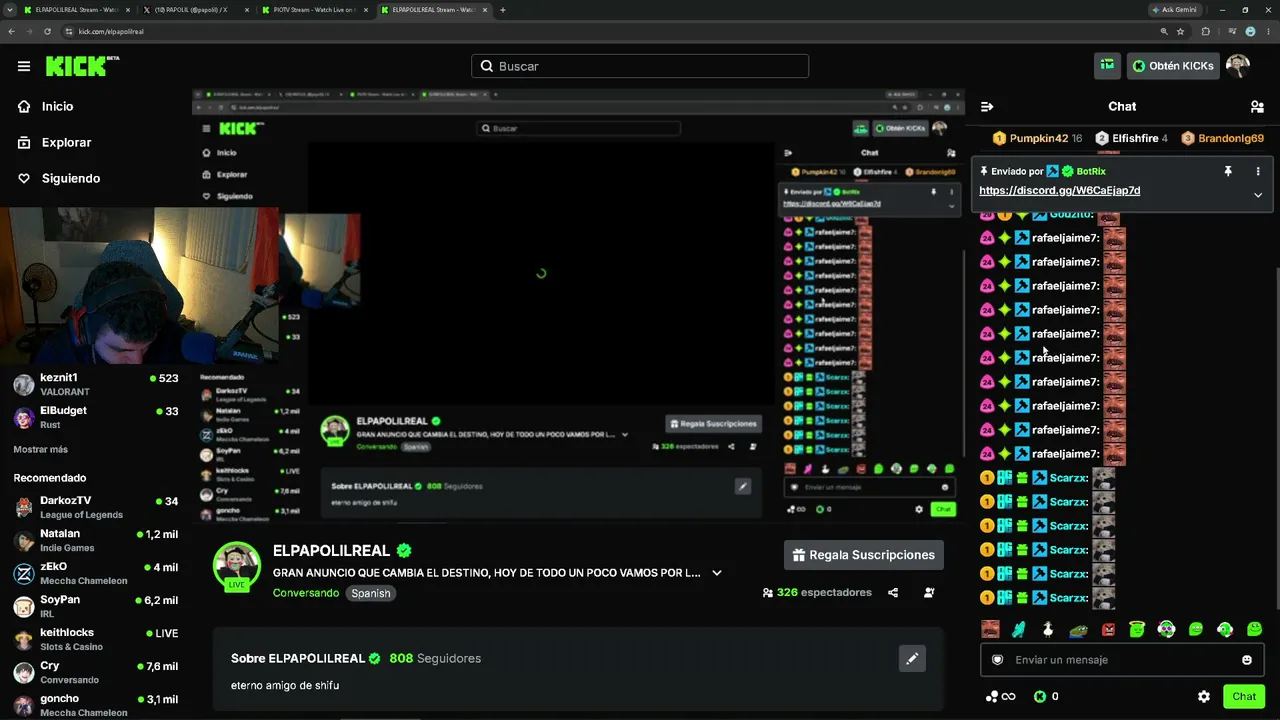The width and height of the screenshot is (1280, 720).
Task: Edit the Sobre ELPAPOLILREAL section
Action: [912, 658]
